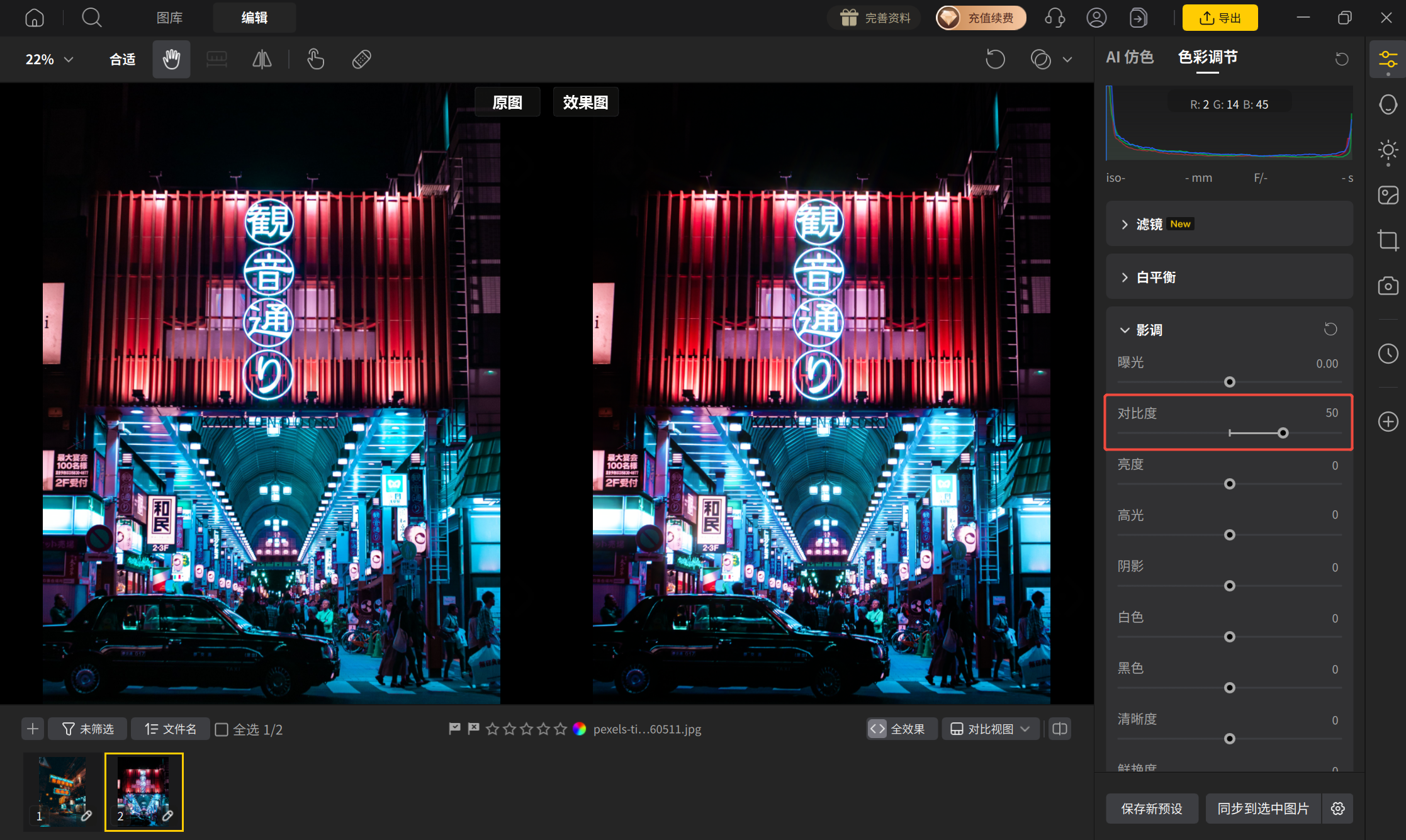The image size is (1406, 840).
Task: Open portrait face retouch sidebar icon
Action: point(1388,104)
